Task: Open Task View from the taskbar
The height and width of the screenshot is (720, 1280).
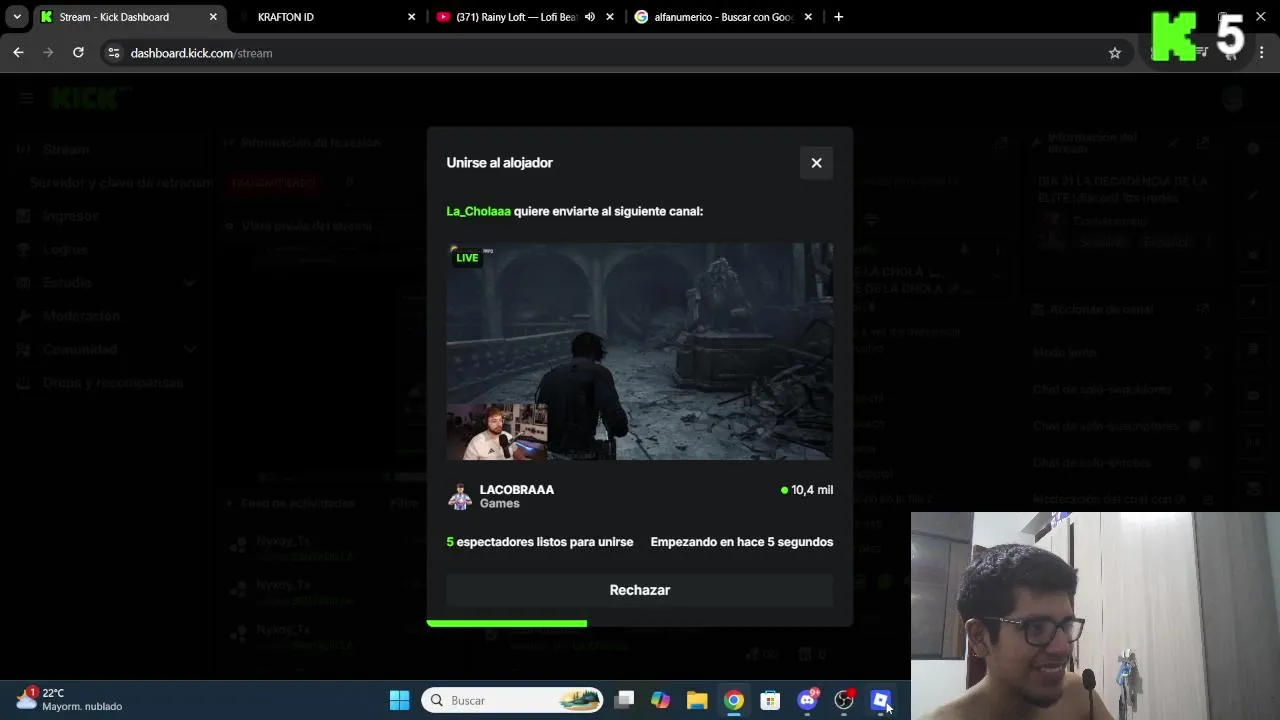Action: click(x=624, y=700)
